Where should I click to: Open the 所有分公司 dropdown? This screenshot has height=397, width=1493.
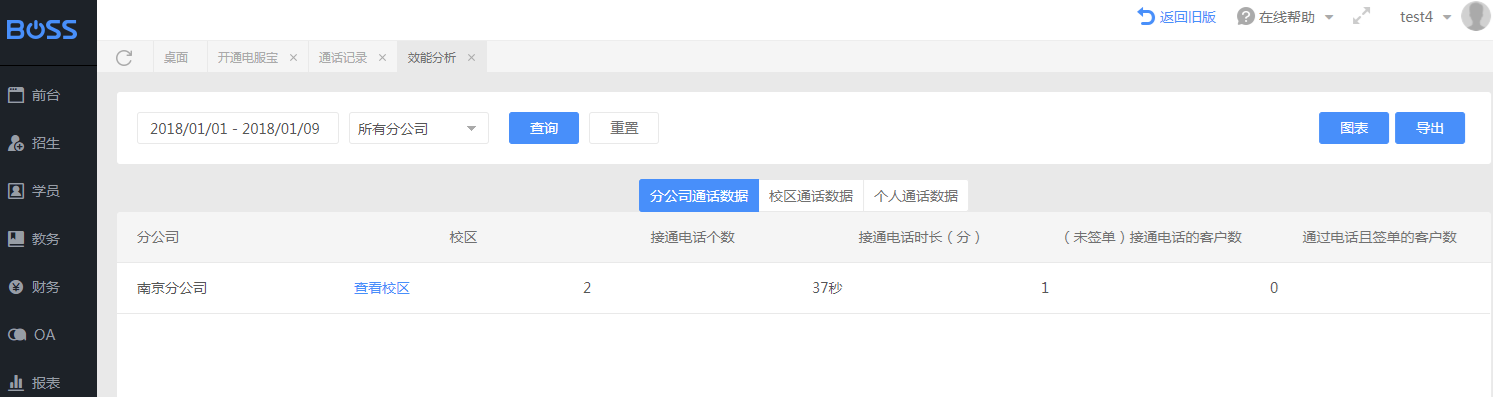click(419, 128)
